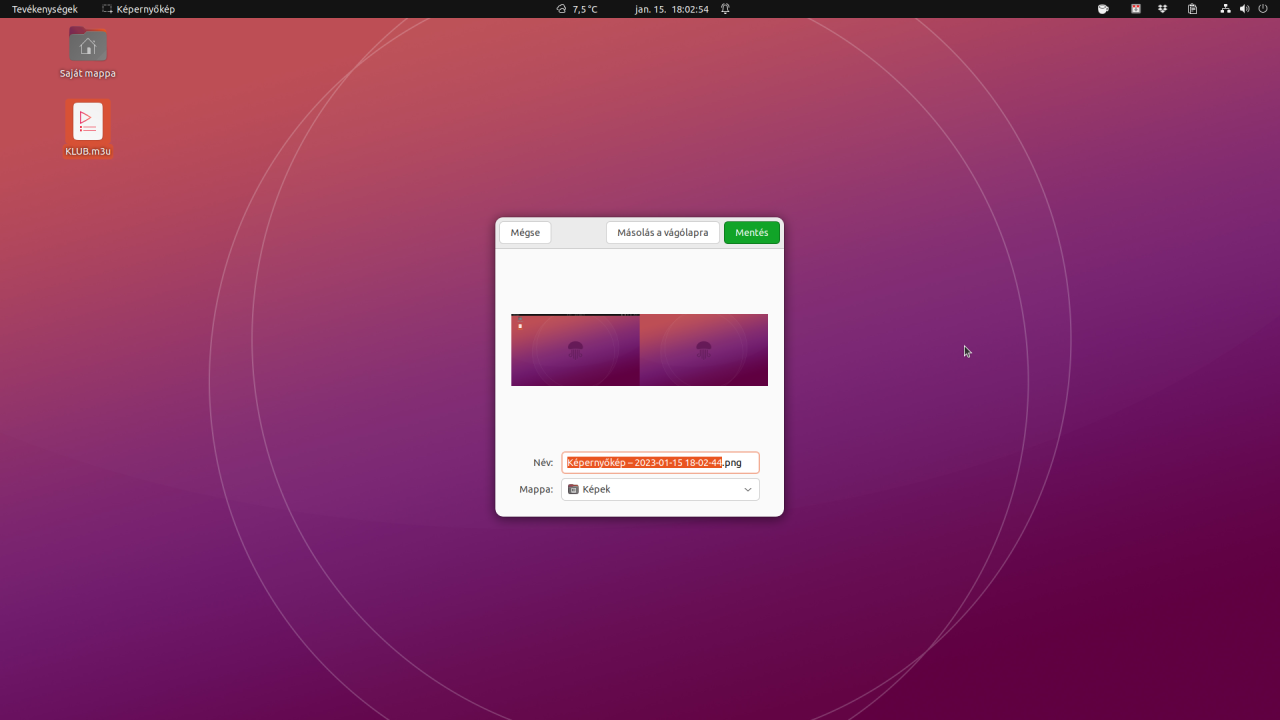Click Másolás a vágólapra button
1280x720 pixels.
click(x=662, y=233)
